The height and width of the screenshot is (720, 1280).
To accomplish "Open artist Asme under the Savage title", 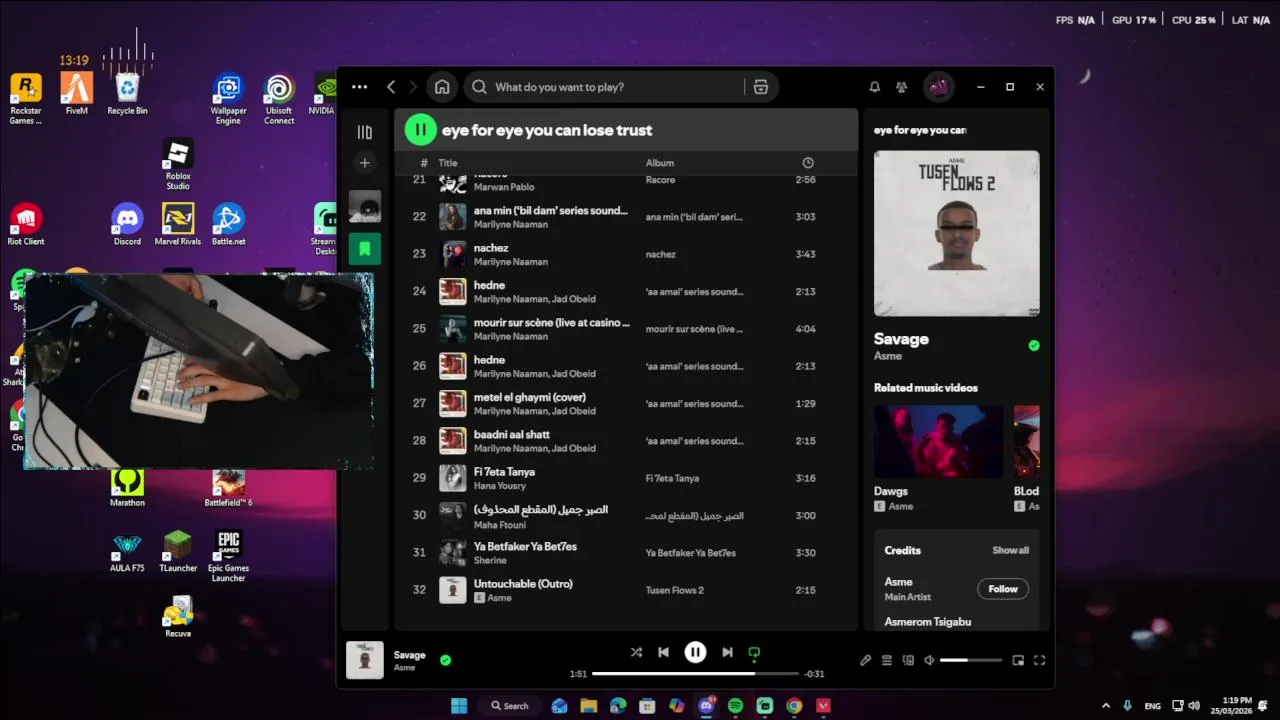I will [888, 356].
